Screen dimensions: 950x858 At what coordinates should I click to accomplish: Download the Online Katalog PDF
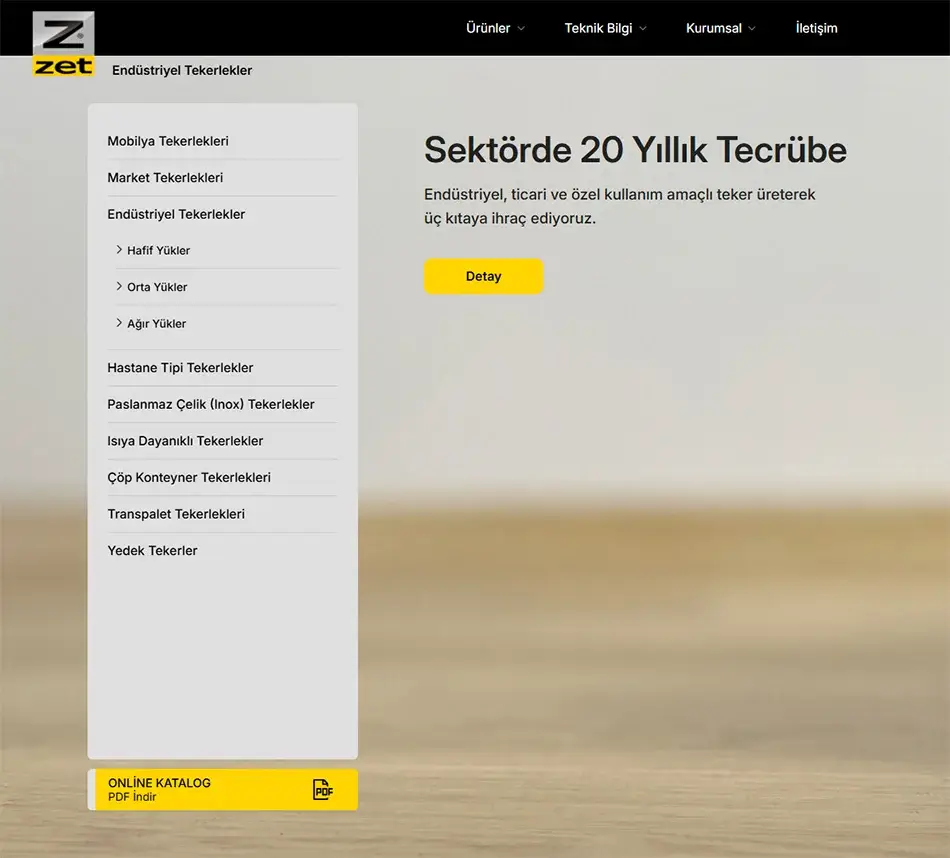coord(160,789)
